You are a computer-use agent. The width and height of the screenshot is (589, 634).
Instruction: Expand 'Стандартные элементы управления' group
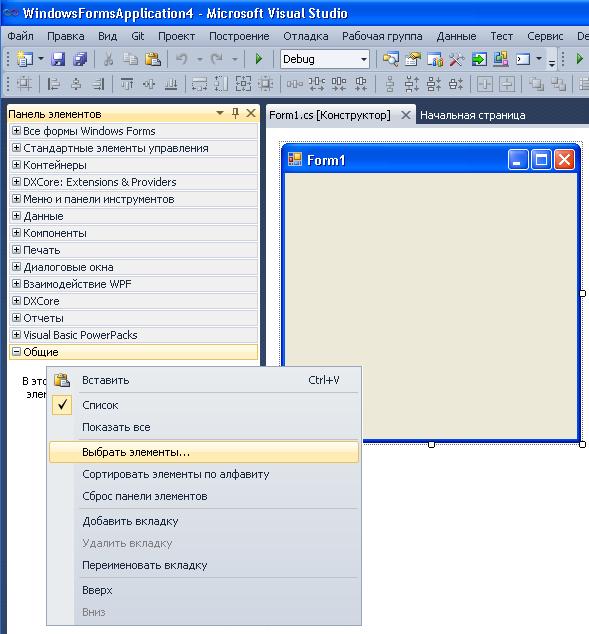[16, 148]
